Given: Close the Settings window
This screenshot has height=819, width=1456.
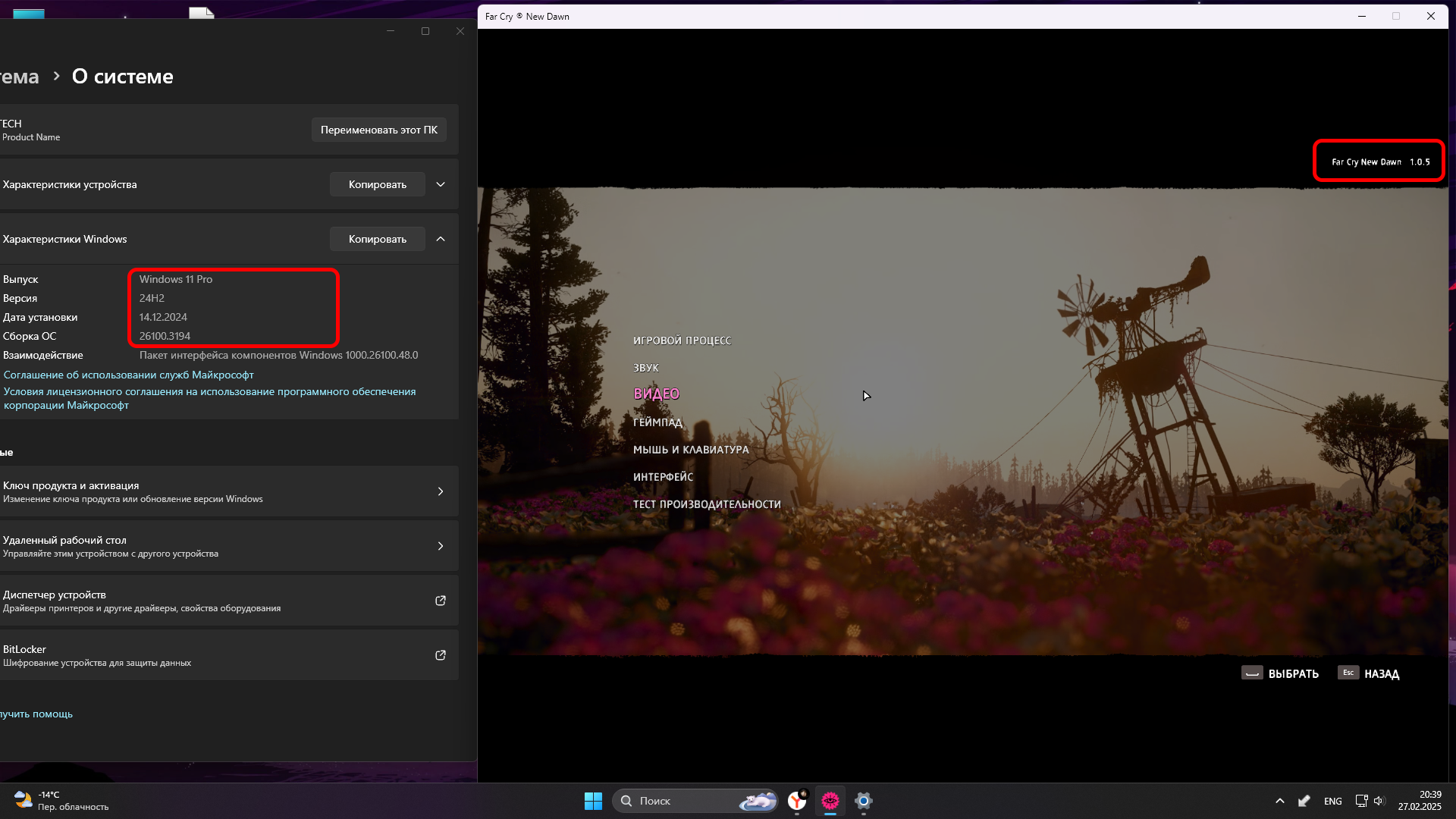Looking at the screenshot, I should pyautogui.click(x=460, y=31).
